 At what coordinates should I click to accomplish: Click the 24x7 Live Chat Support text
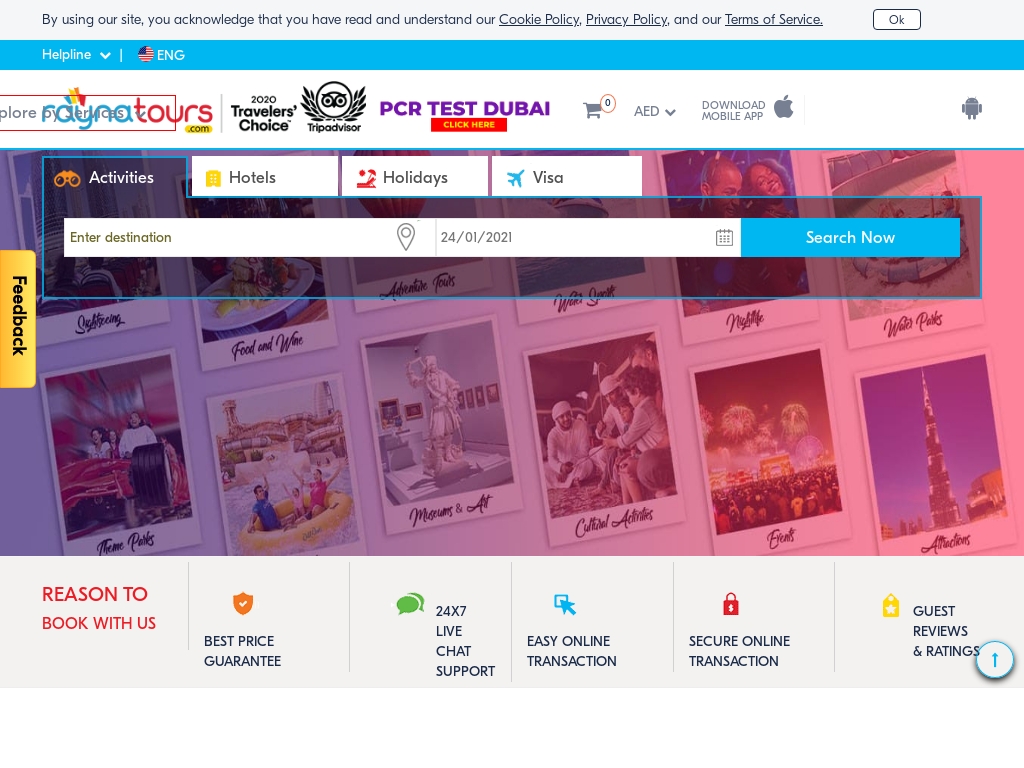(x=465, y=641)
